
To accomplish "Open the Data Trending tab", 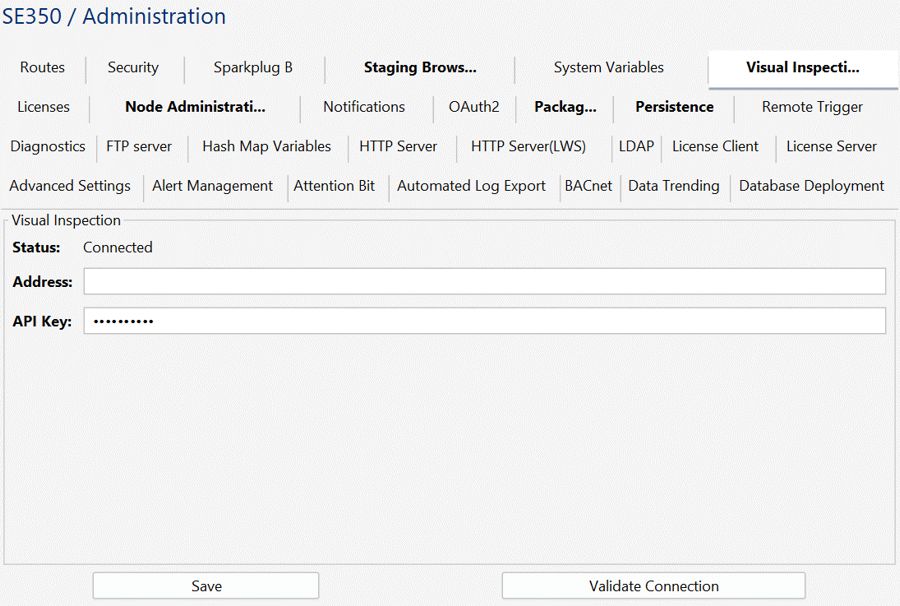I will point(673,187).
